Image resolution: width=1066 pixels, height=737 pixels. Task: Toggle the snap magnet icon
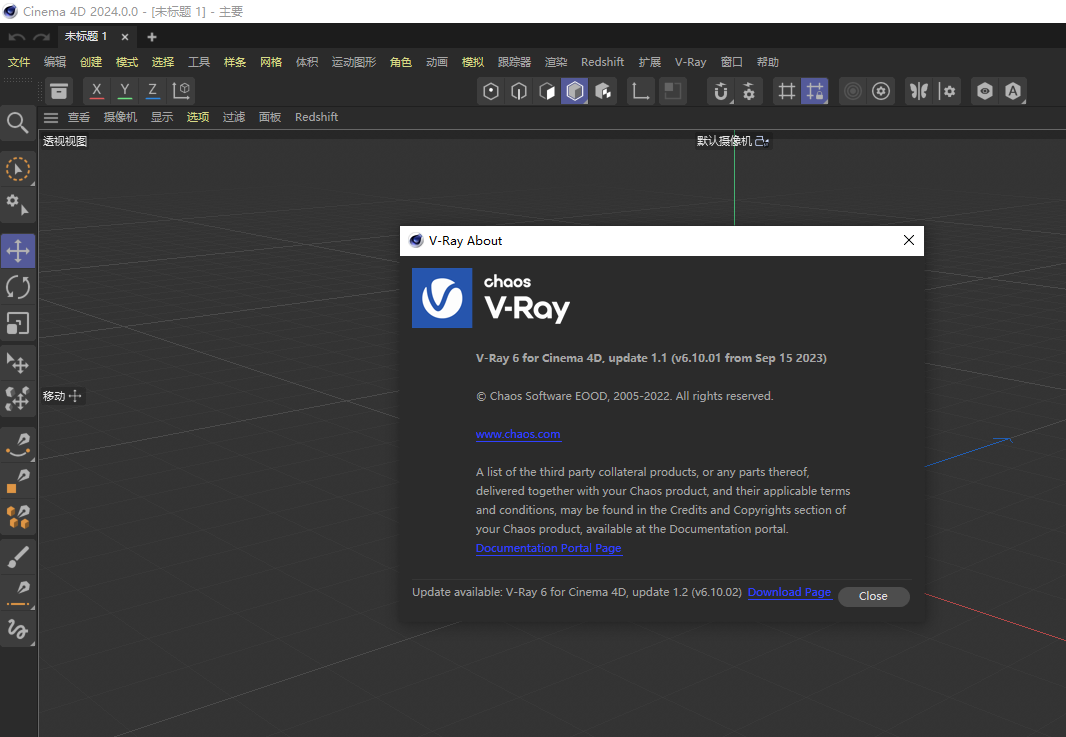[721, 91]
